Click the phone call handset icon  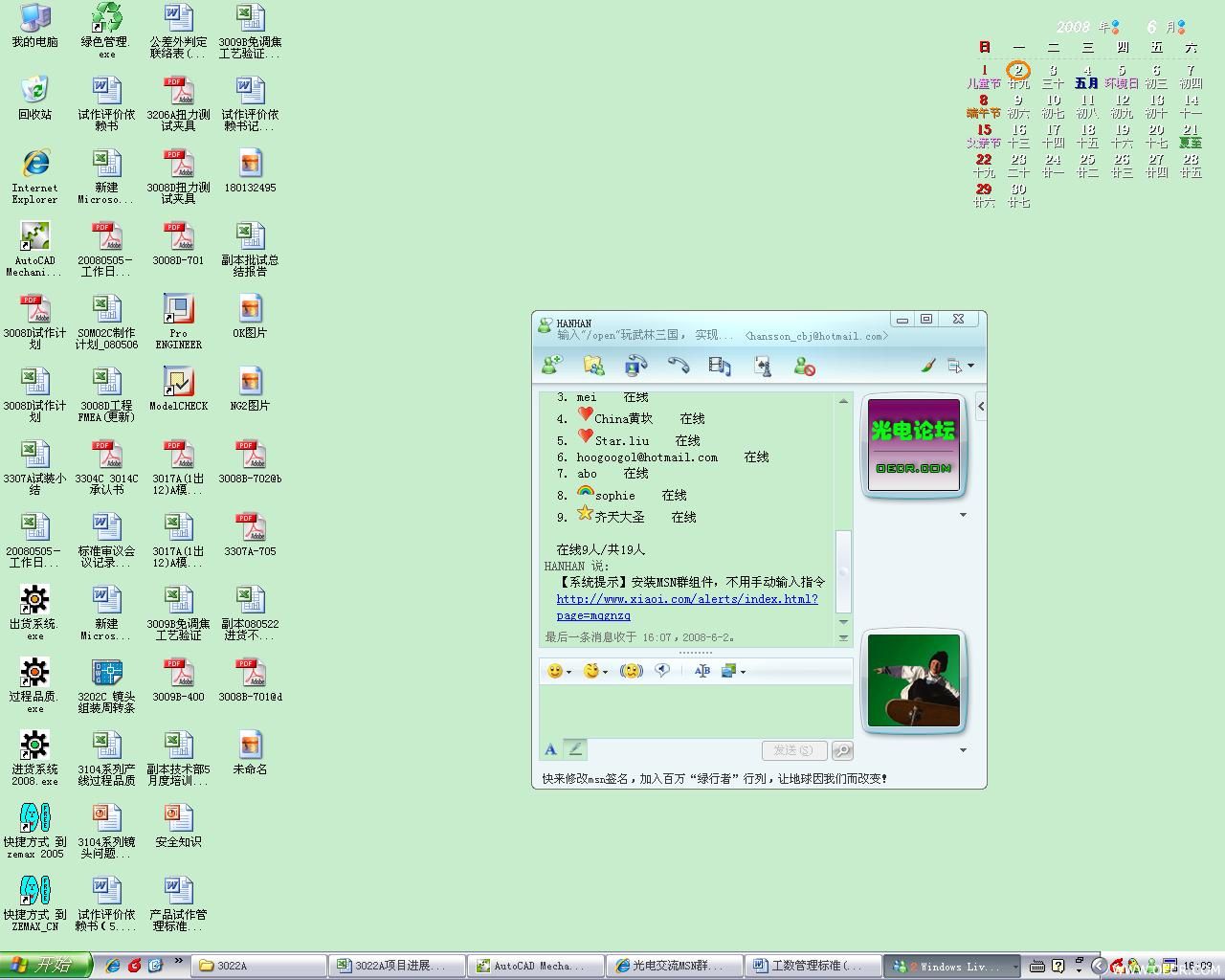tap(678, 366)
